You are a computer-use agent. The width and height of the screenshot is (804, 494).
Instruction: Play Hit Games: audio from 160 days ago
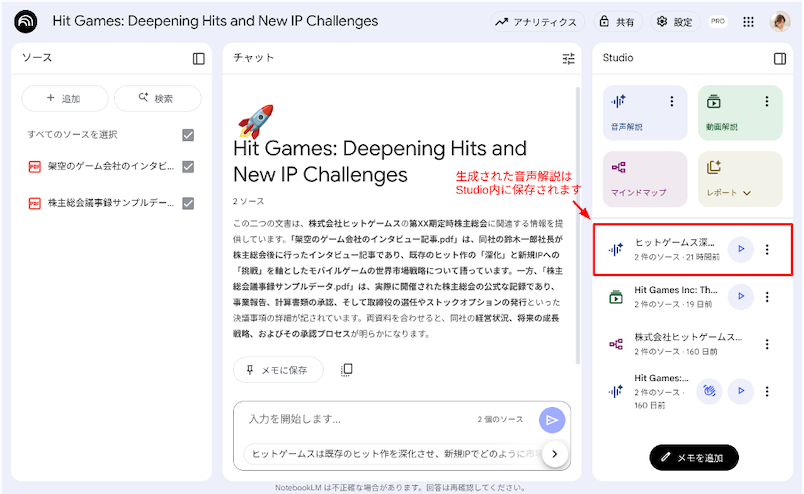740,391
